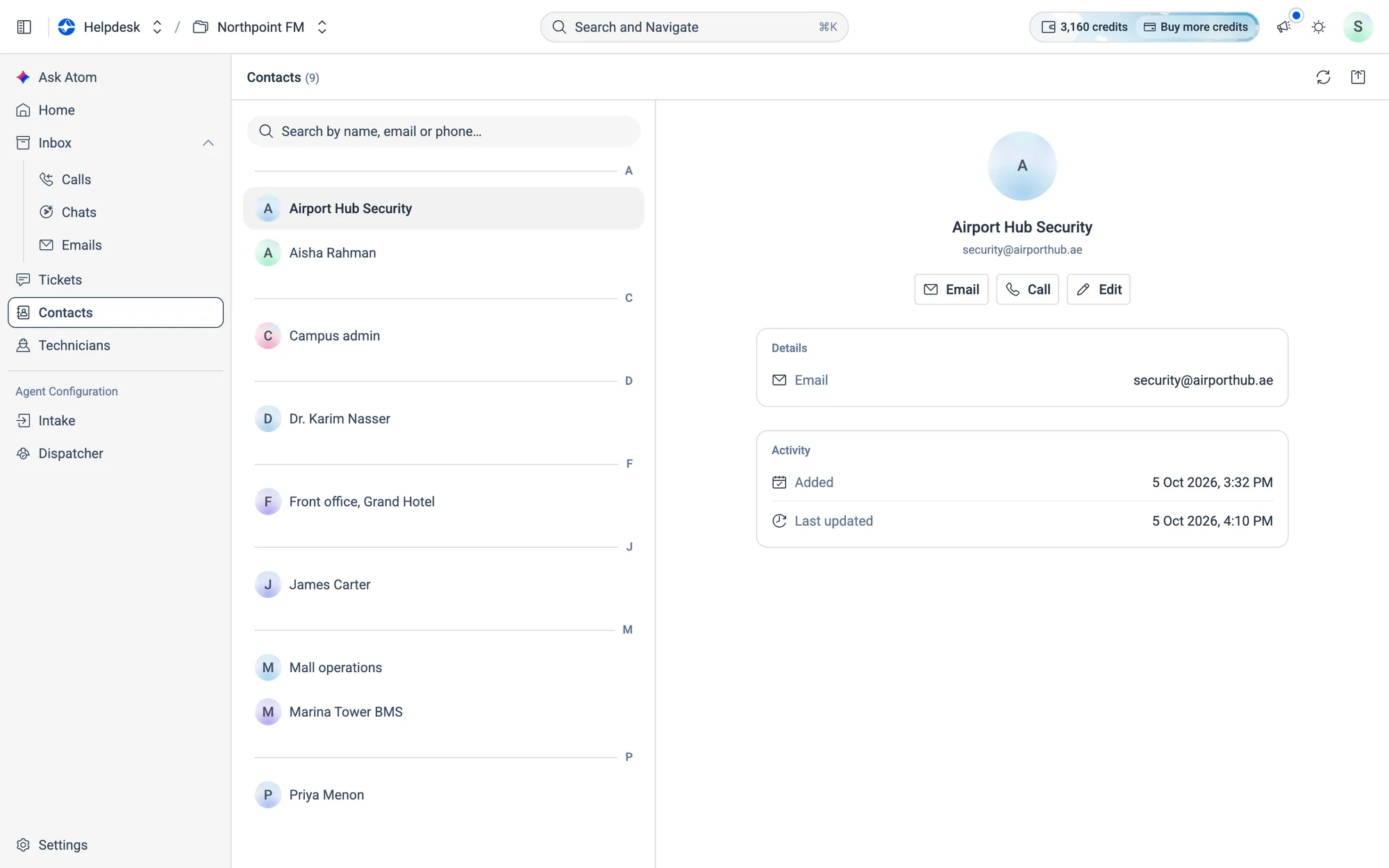Click the Last updated date value
The width and height of the screenshot is (1389, 868).
1212,521
